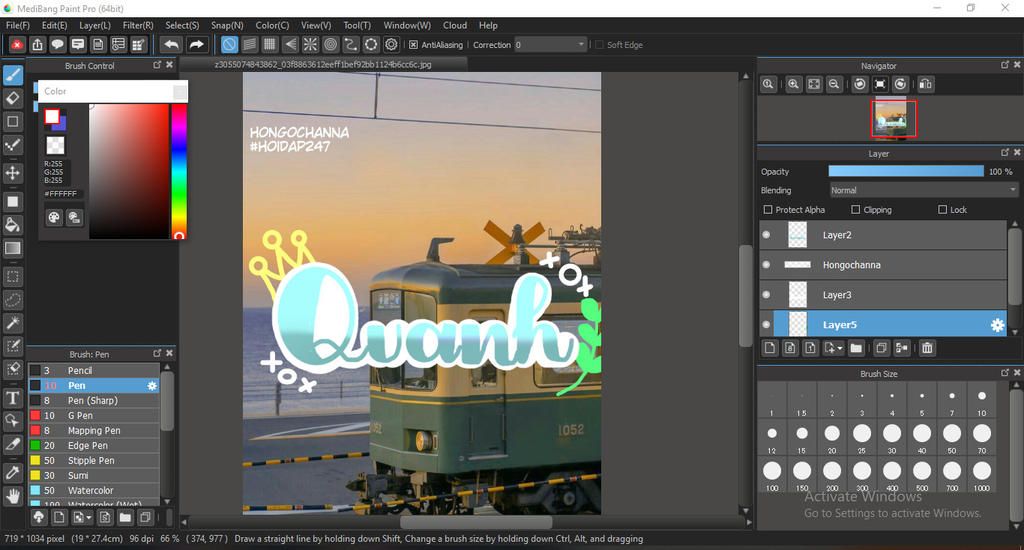Flip canvas view in Navigator
1024x550 pixels.
tap(925, 84)
